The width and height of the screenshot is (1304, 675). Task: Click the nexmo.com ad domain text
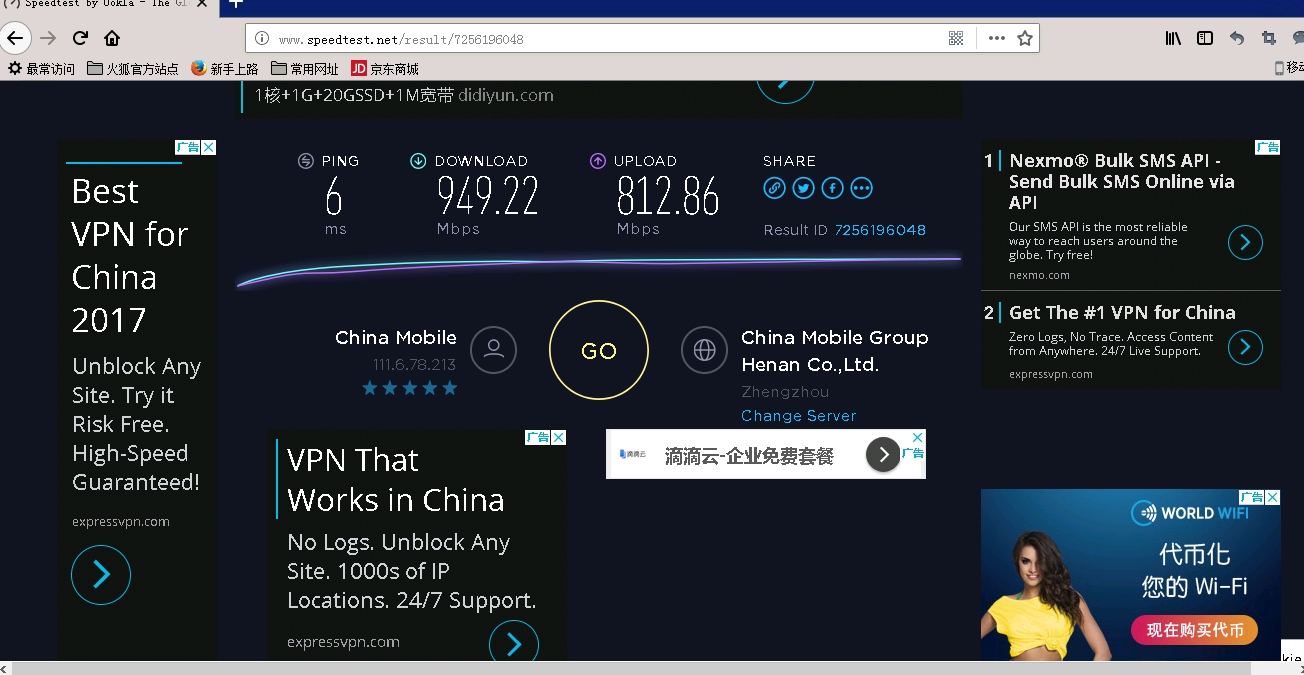click(1039, 275)
